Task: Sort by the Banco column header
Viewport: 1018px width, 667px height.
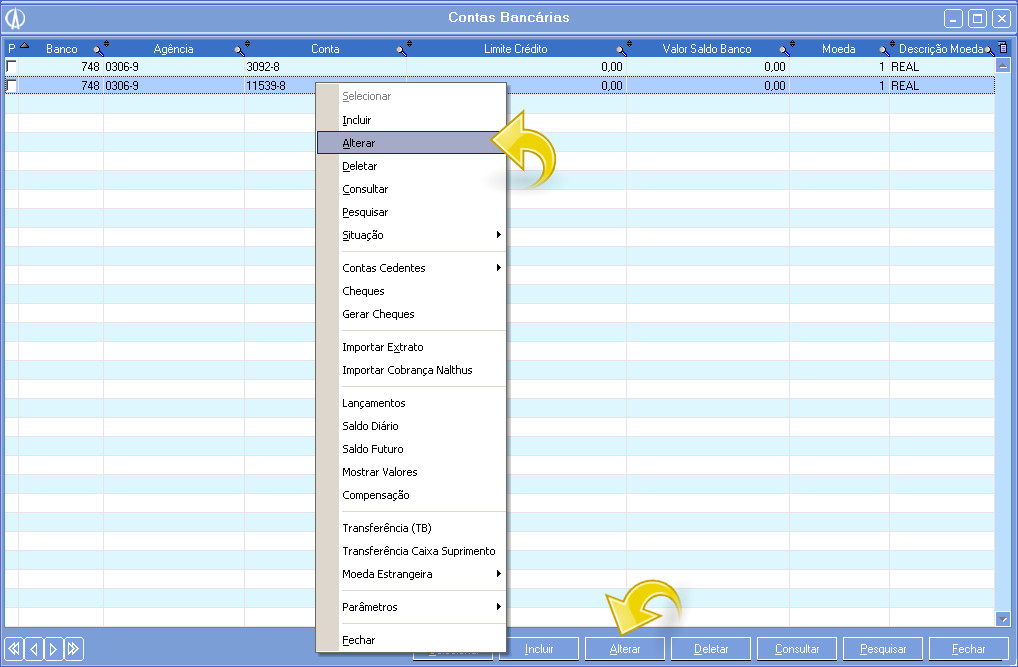Action: click(x=61, y=49)
